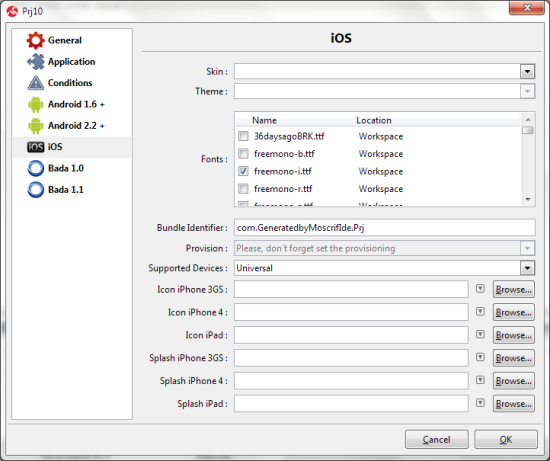Click fonts list scroll up arrow
Image resolution: width=550 pixels, height=461 pixels.
click(528, 120)
